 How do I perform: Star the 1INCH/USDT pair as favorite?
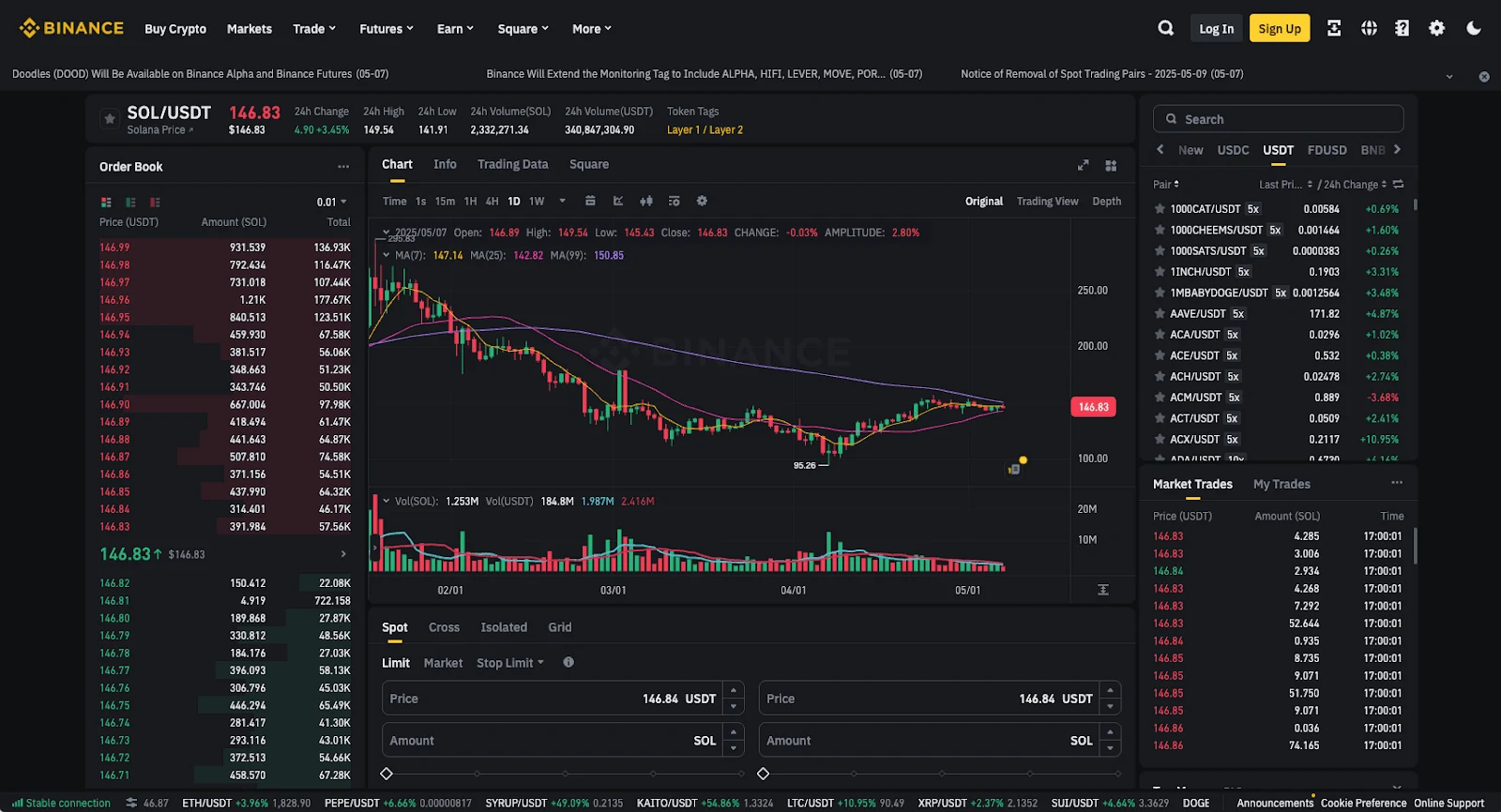tap(1160, 272)
